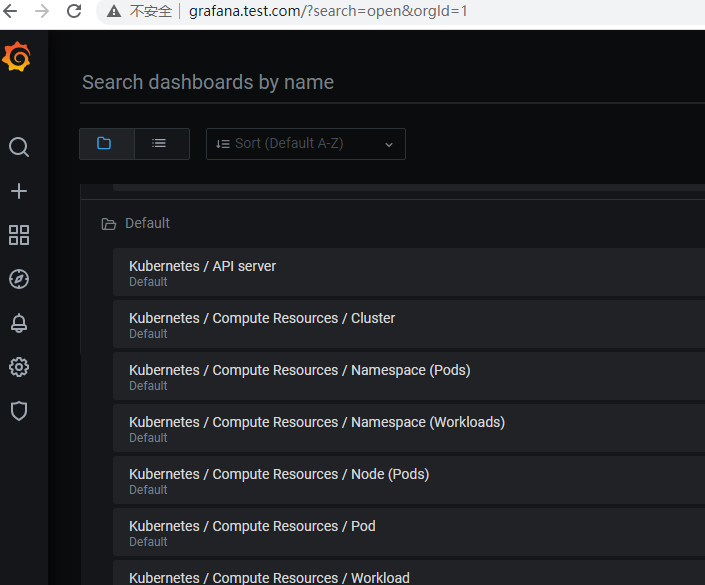Open the Create plus icon in sidebar
The width and height of the screenshot is (705, 585).
(x=19, y=191)
